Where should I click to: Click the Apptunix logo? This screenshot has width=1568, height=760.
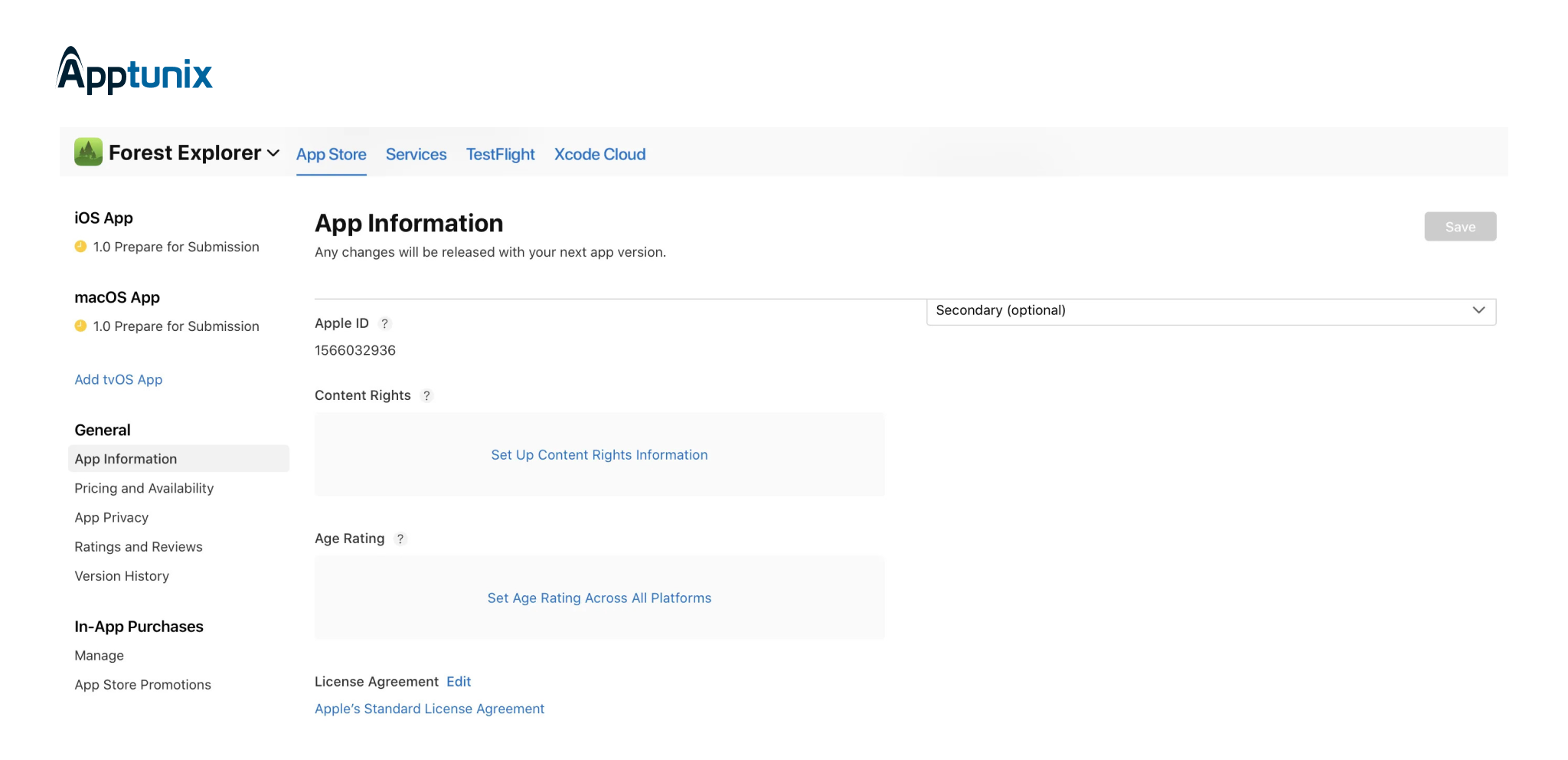tap(134, 71)
